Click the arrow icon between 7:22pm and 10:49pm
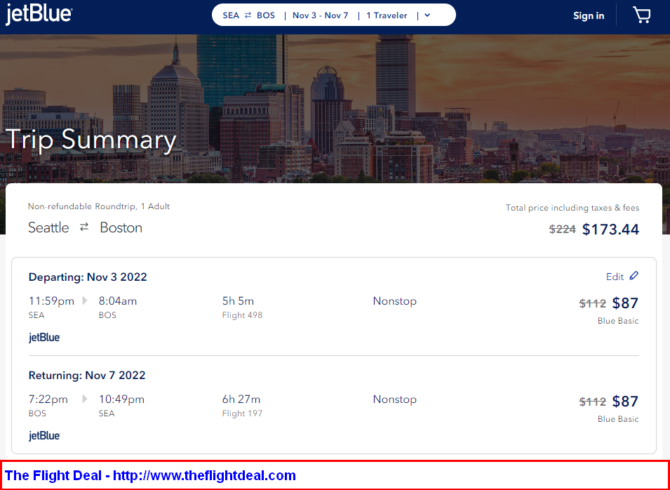Viewport: 670px width, 490px height. [x=85, y=399]
